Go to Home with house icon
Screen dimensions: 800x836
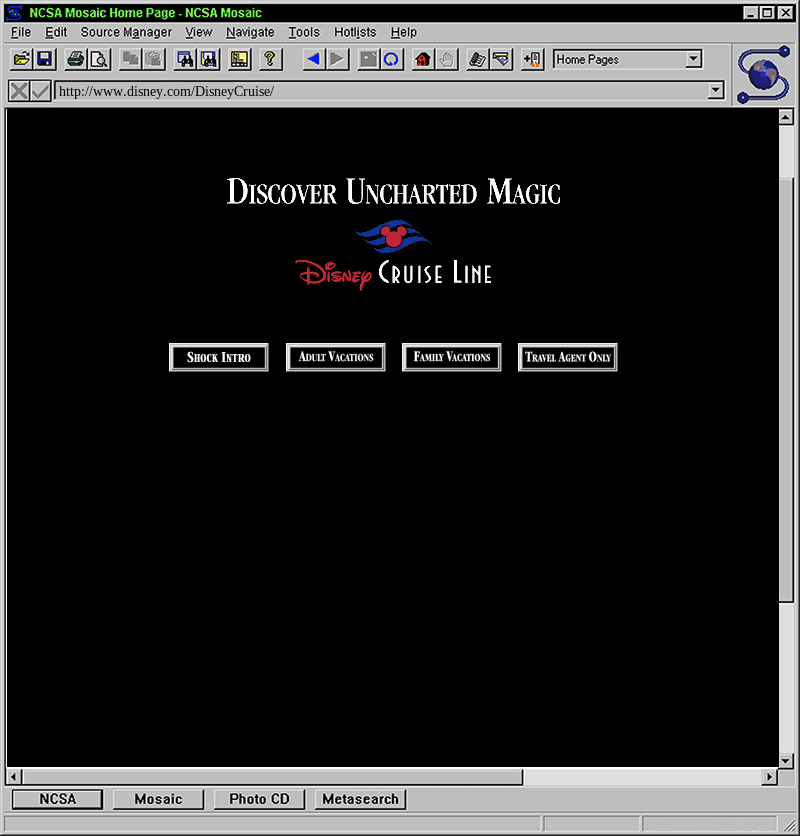click(x=423, y=60)
